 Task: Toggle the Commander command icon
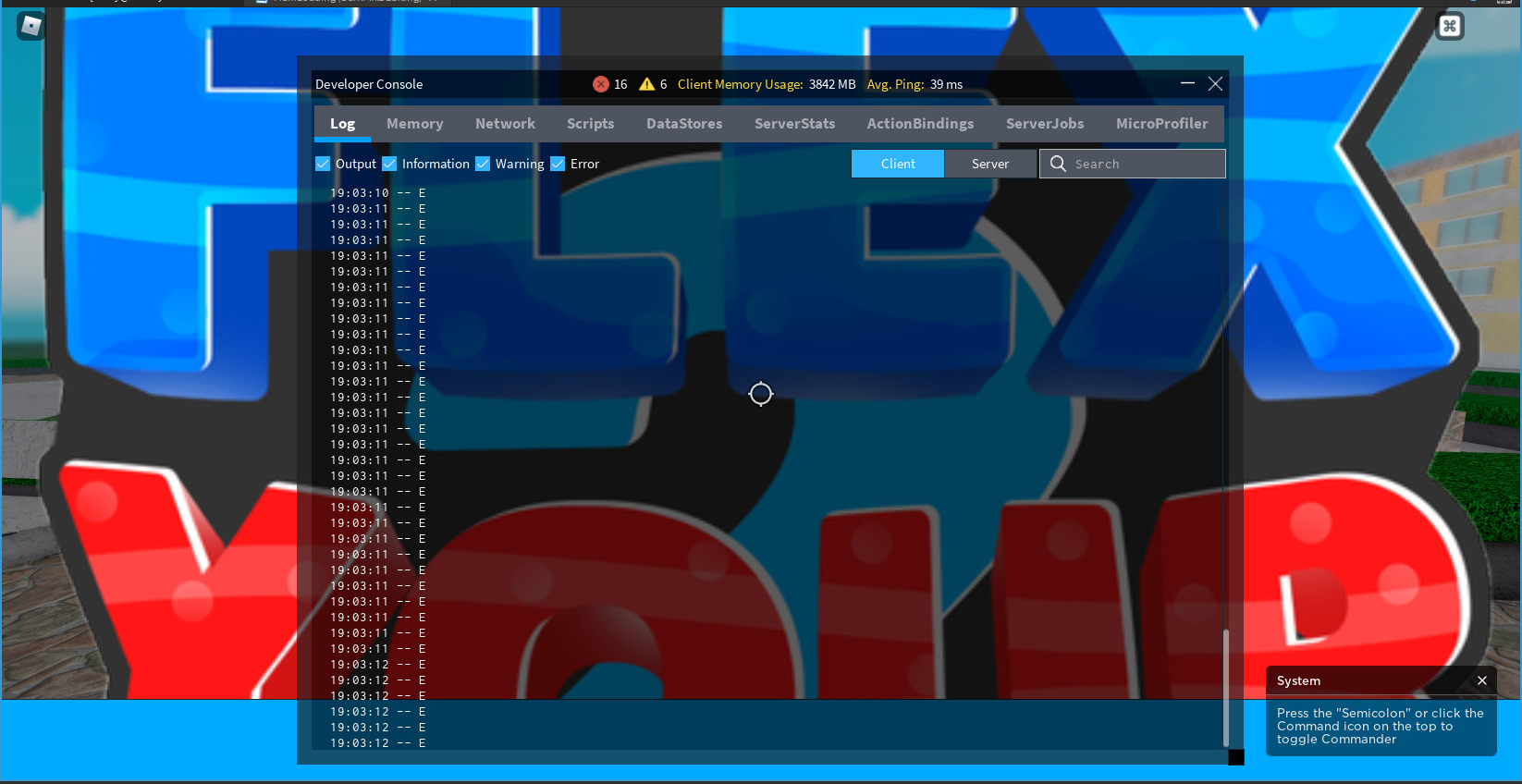(1450, 26)
